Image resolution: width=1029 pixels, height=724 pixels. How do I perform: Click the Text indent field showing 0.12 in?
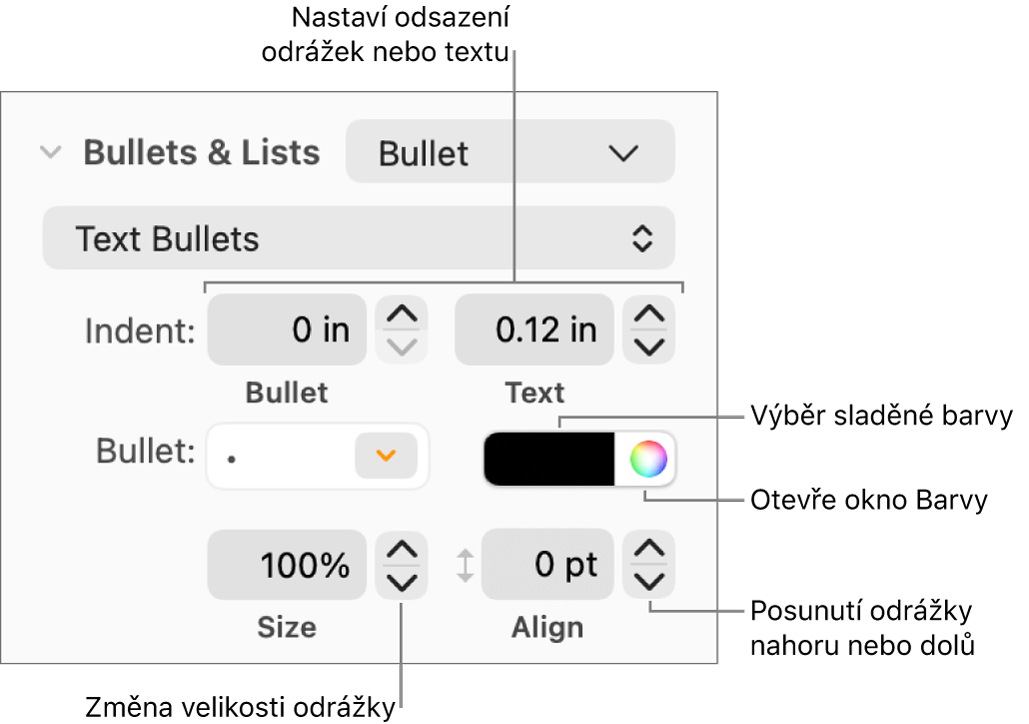point(534,329)
